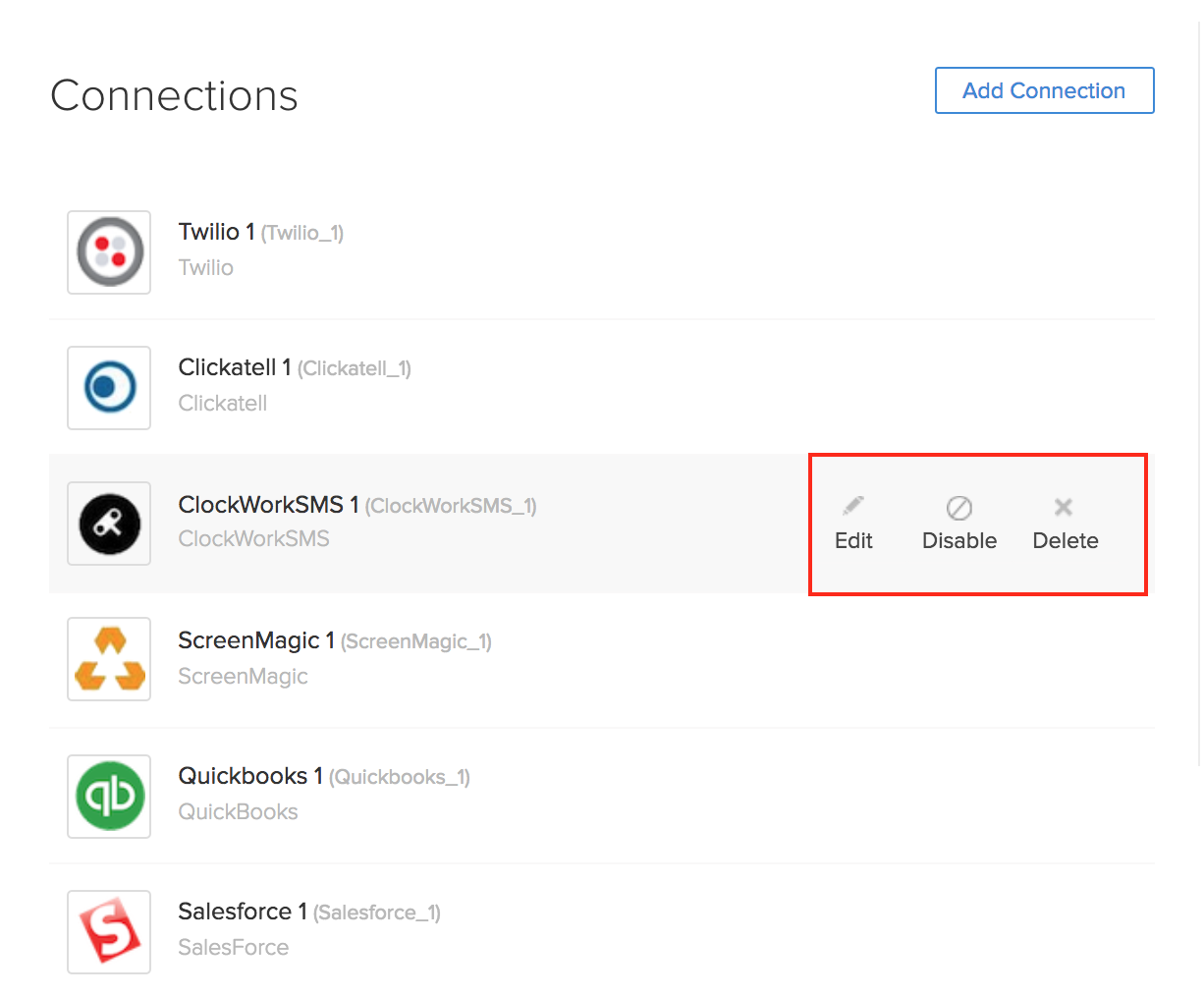Open the Salesforce 1 connection name
Image resolution: width=1204 pixels, height=996 pixels.
(242, 912)
